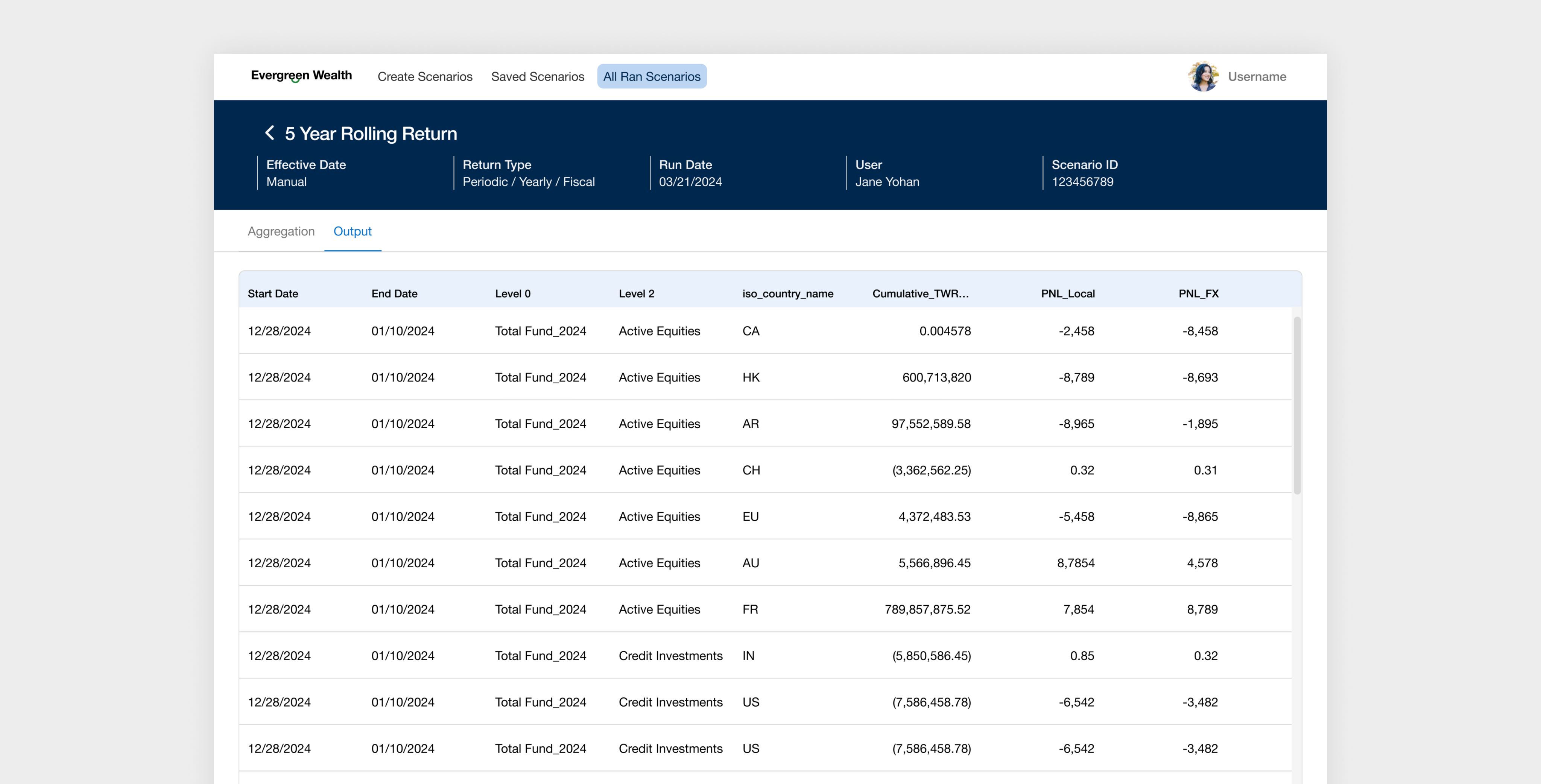Click the user avatar photo
The height and width of the screenshot is (784, 1541).
(x=1203, y=76)
